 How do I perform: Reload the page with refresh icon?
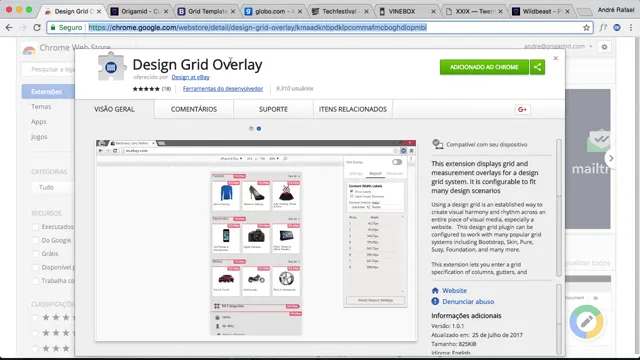click(37, 27)
